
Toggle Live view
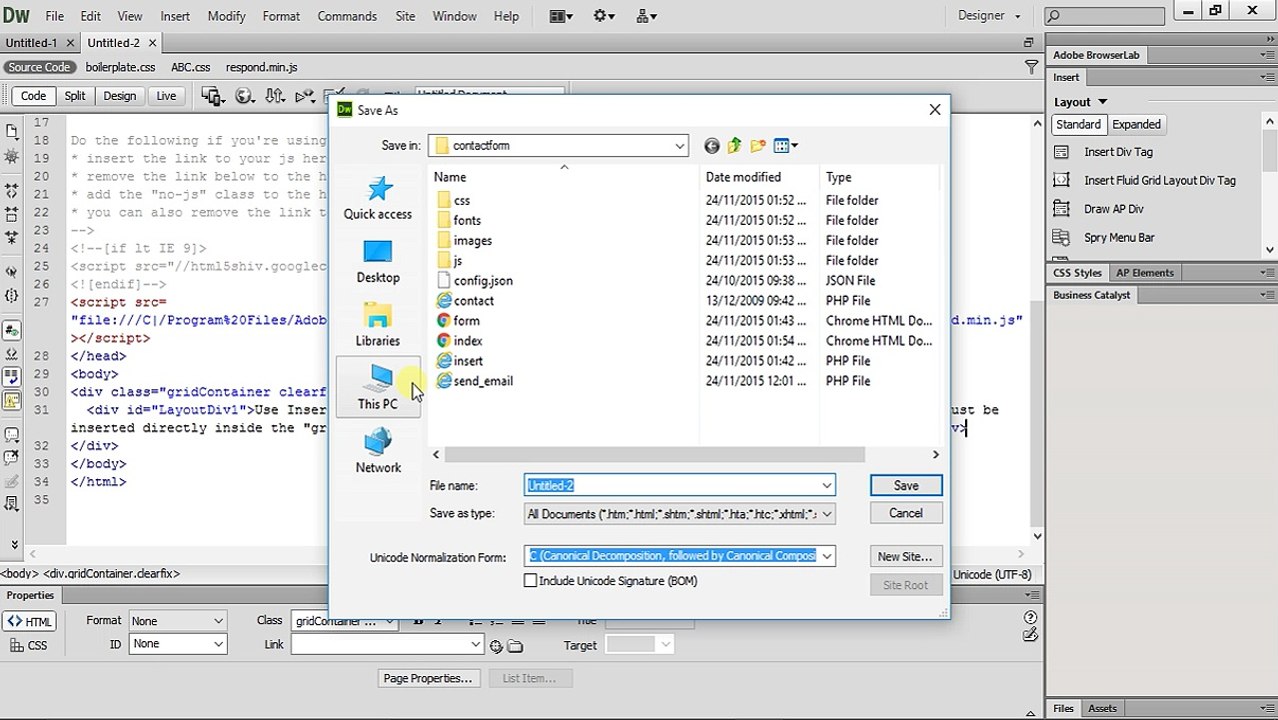tap(166, 96)
